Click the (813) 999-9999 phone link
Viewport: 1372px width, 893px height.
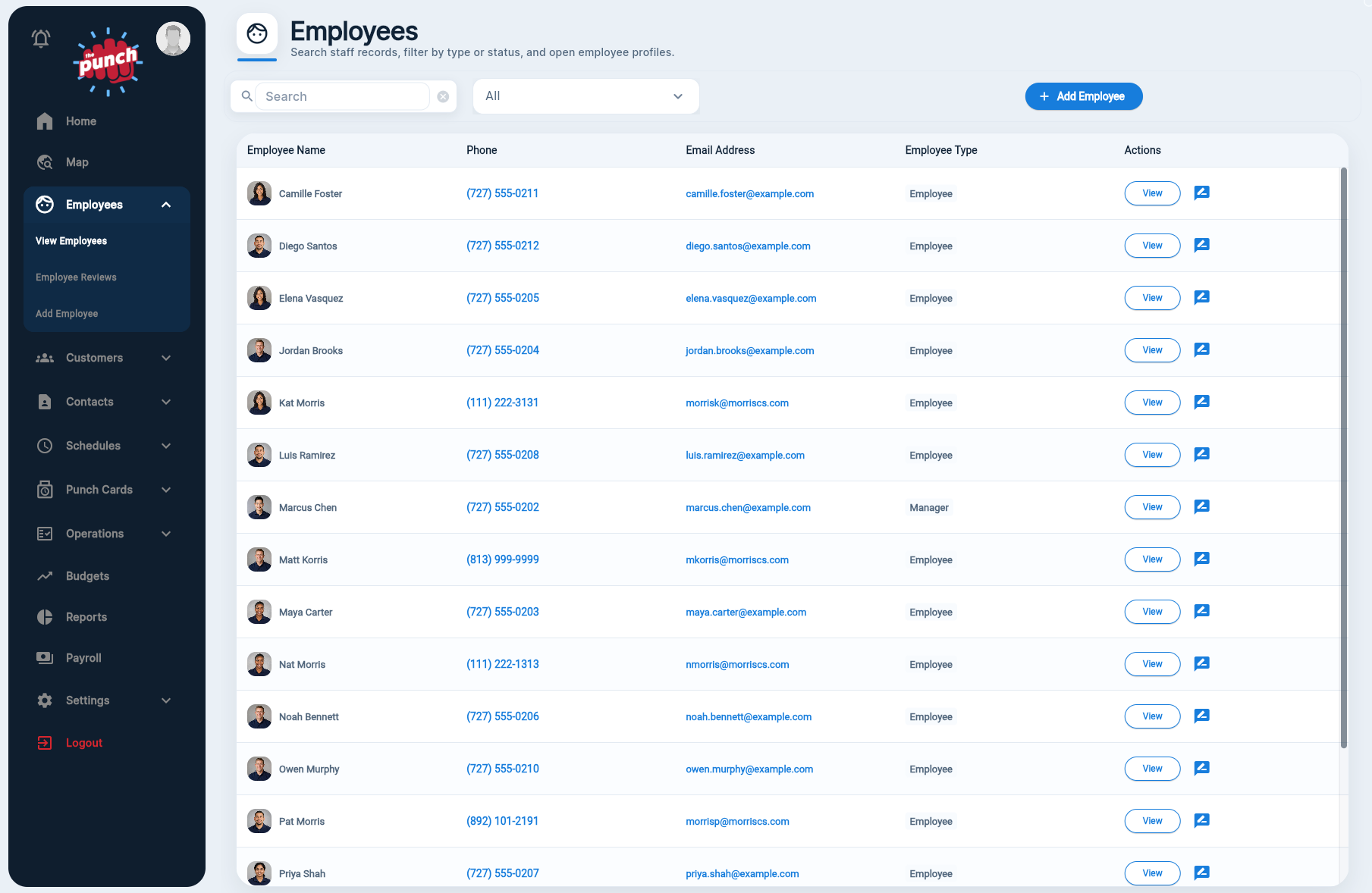(x=502, y=559)
